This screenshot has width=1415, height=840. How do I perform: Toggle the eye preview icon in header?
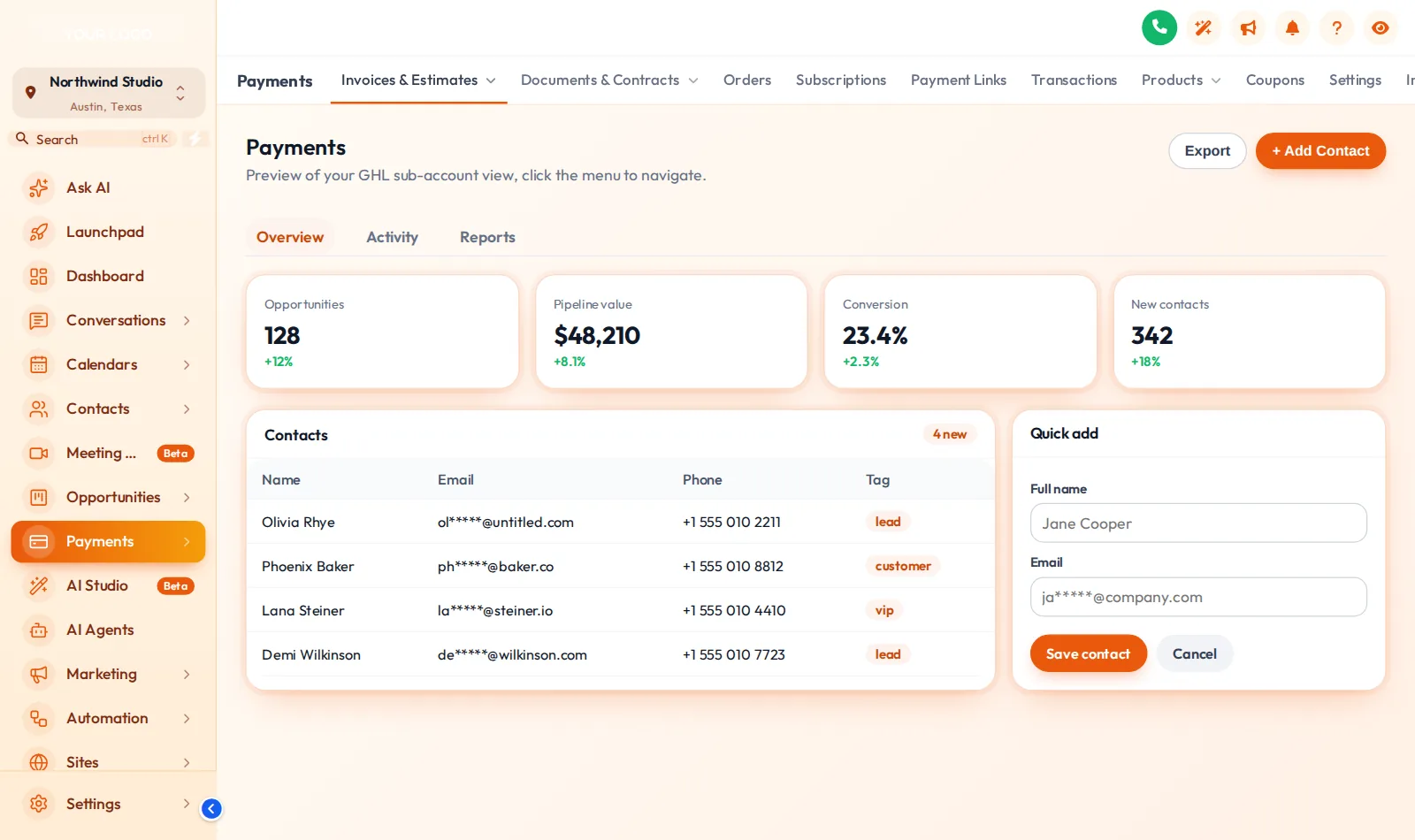coord(1381,28)
